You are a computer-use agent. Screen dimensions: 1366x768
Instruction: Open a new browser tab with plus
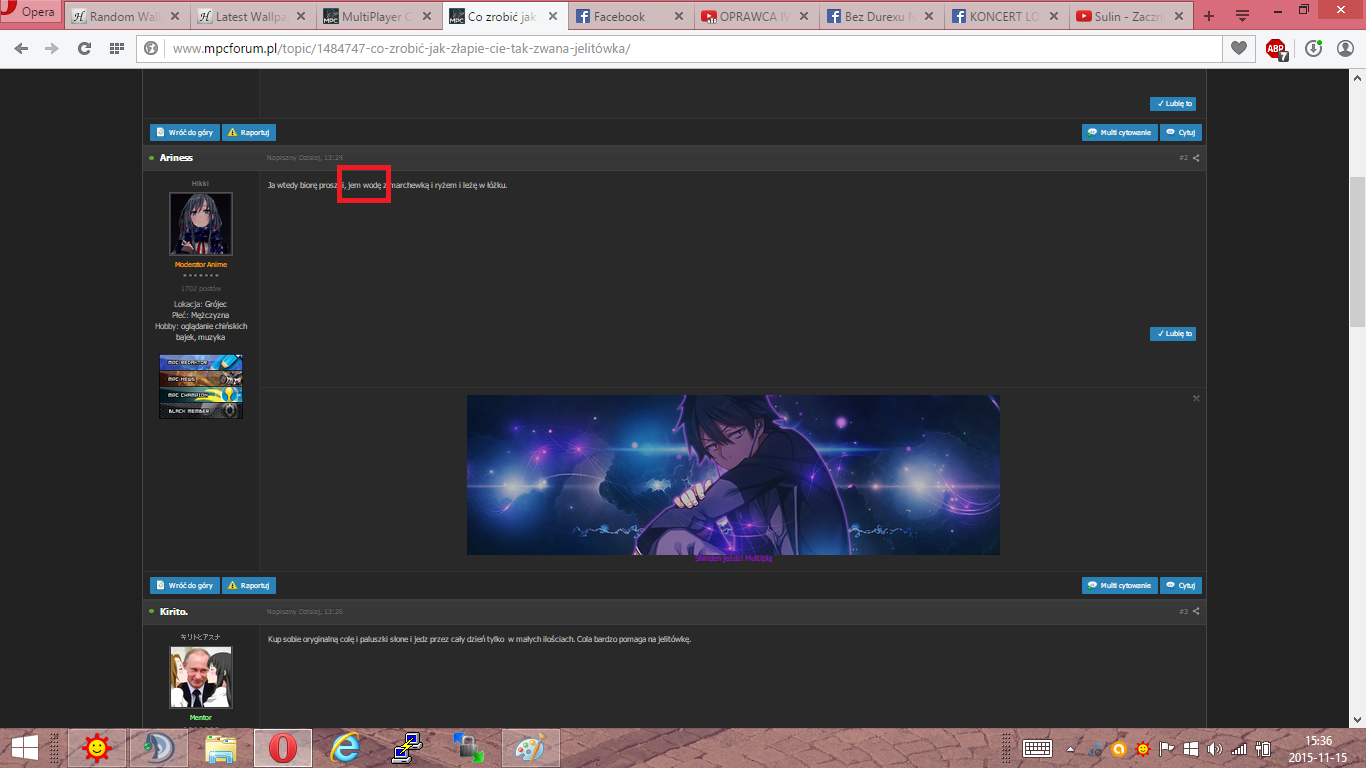coord(1209,16)
